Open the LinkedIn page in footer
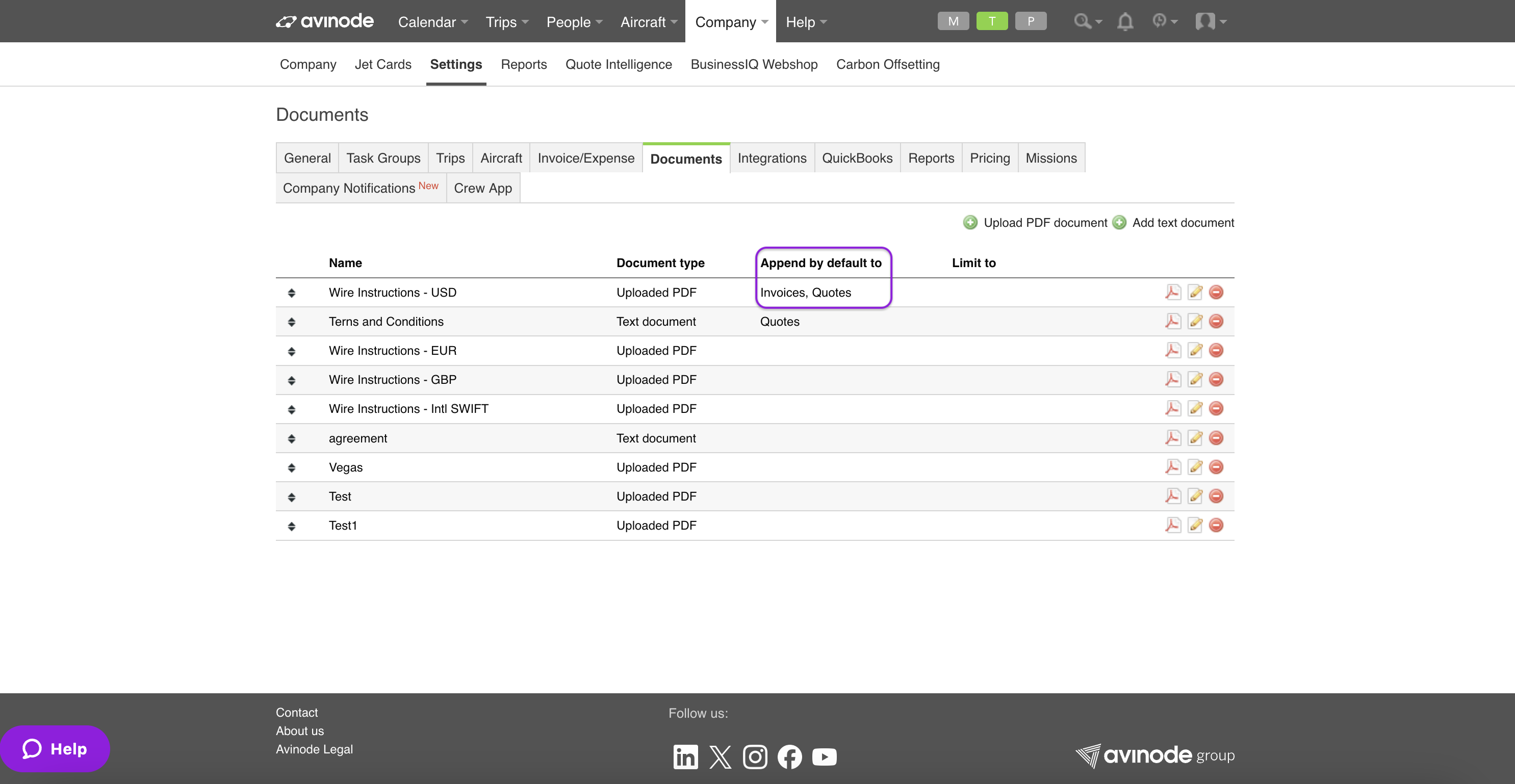Screen dimensions: 1515x784 [x=686, y=756]
